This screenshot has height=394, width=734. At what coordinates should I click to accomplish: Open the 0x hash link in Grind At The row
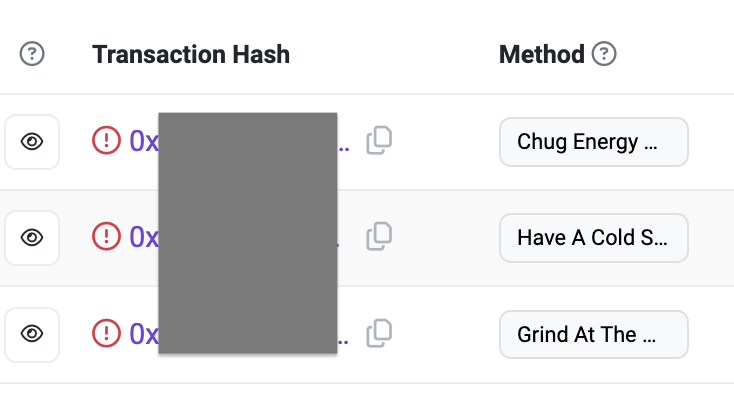tap(144, 334)
